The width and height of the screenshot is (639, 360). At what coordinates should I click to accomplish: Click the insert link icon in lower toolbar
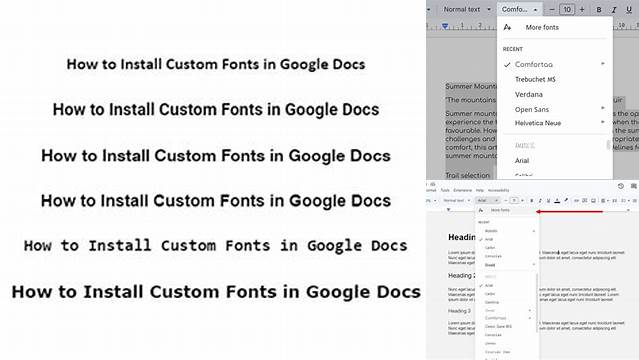coord(576,201)
